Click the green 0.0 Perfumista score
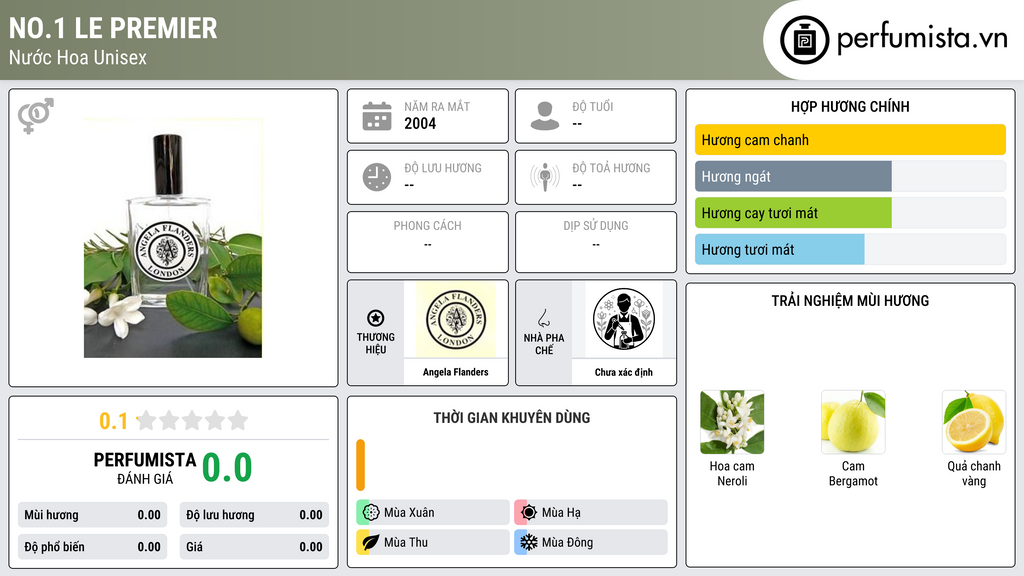The width and height of the screenshot is (1024, 576). click(227, 468)
